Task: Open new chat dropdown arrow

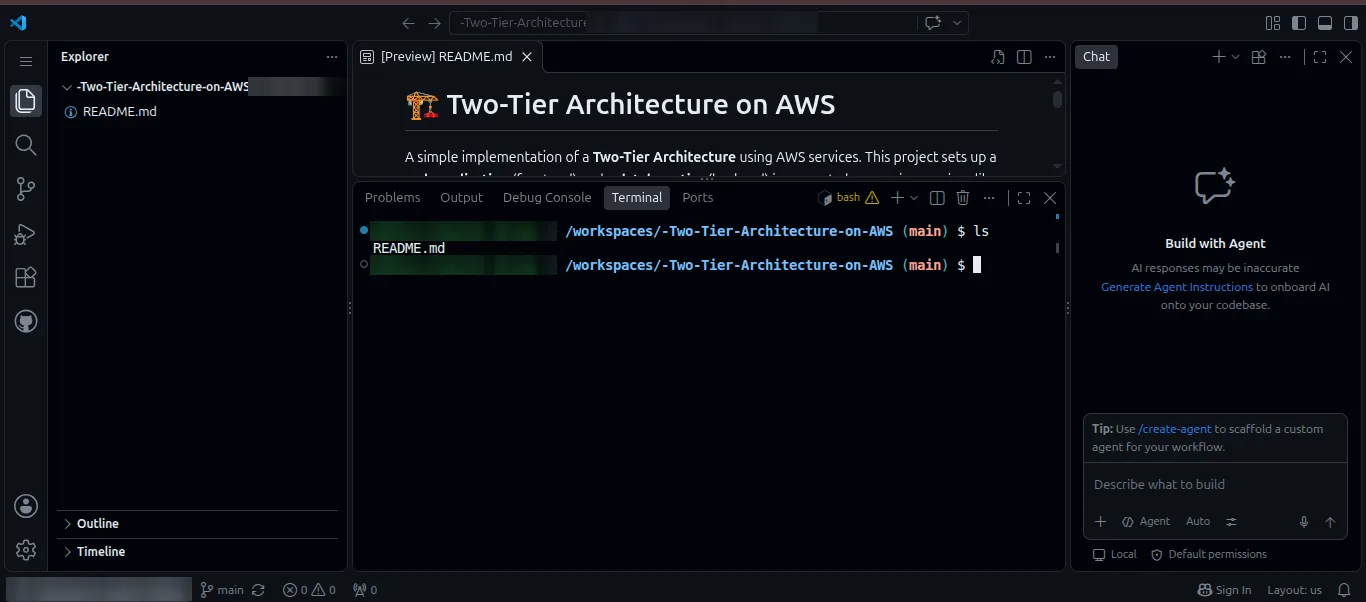Action: (x=1235, y=57)
